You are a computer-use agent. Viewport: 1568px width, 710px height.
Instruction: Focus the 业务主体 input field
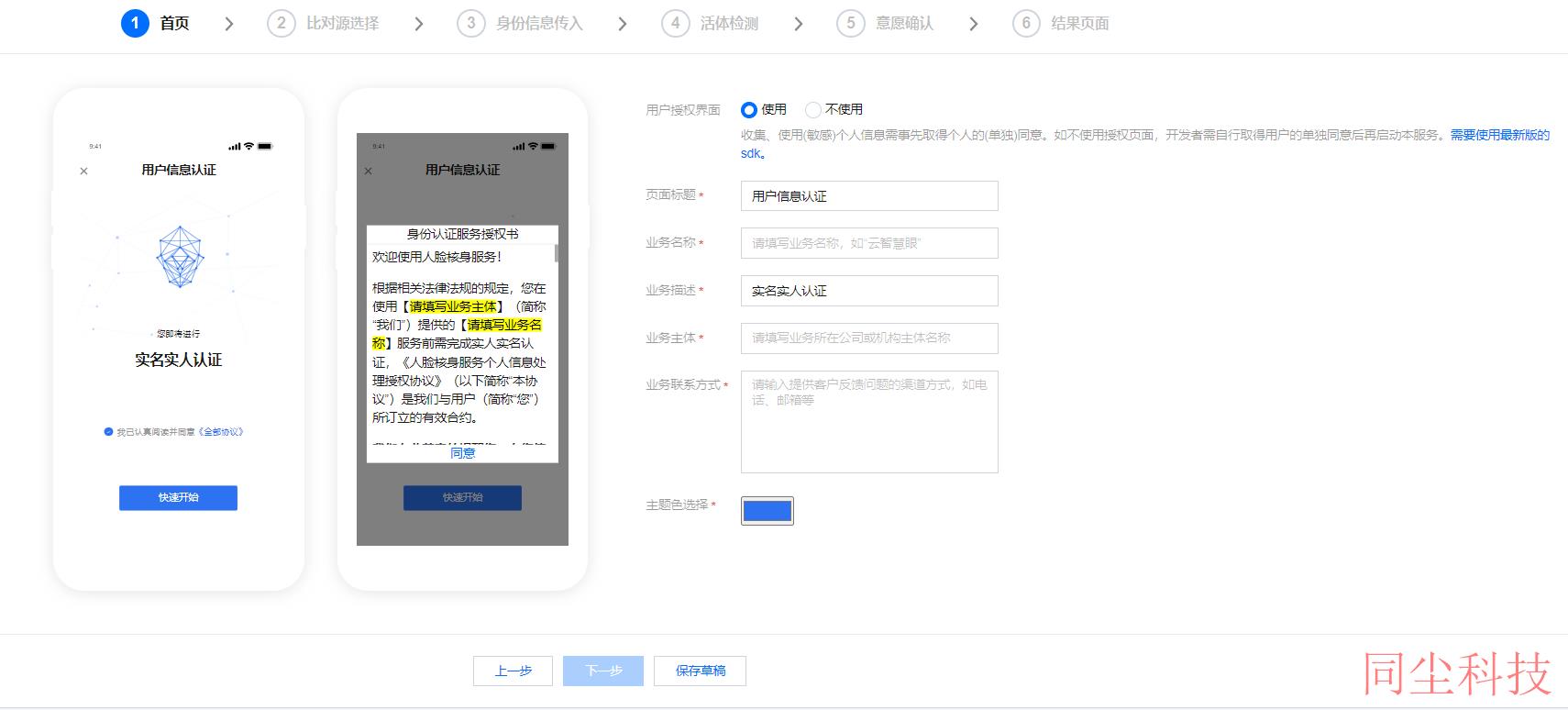pyautogui.click(x=869, y=338)
